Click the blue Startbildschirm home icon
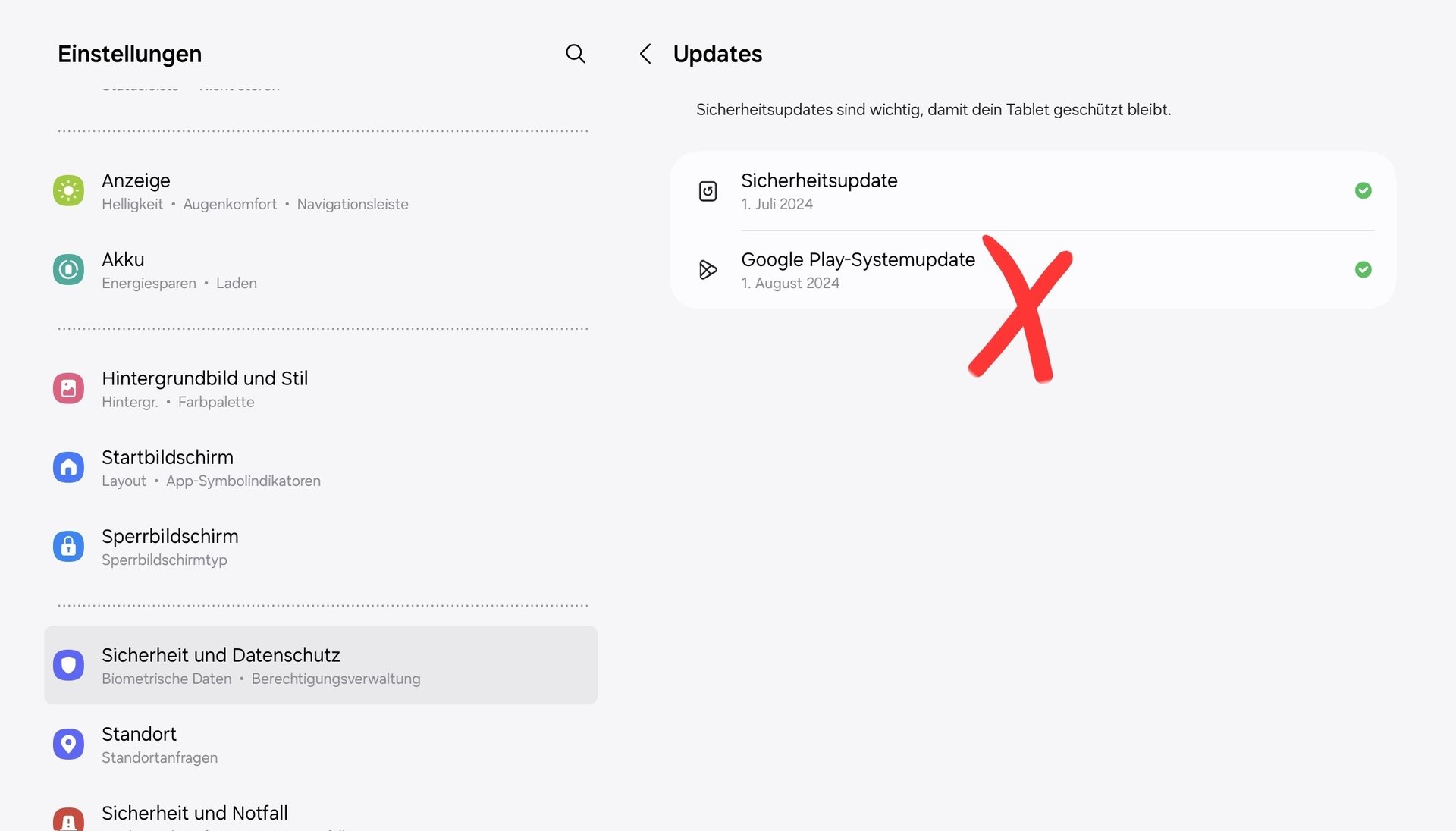Screen dimensions: 1456x831 click(68, 467)
